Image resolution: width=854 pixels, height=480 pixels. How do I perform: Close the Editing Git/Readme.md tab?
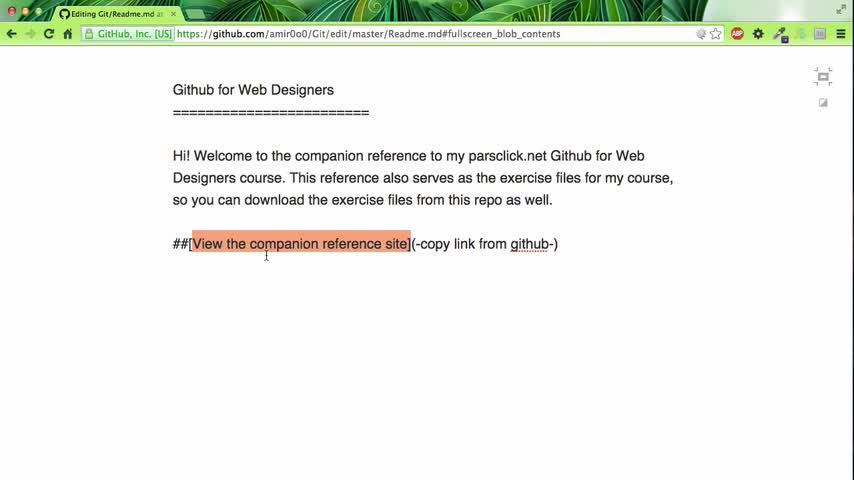coord(172,14)
